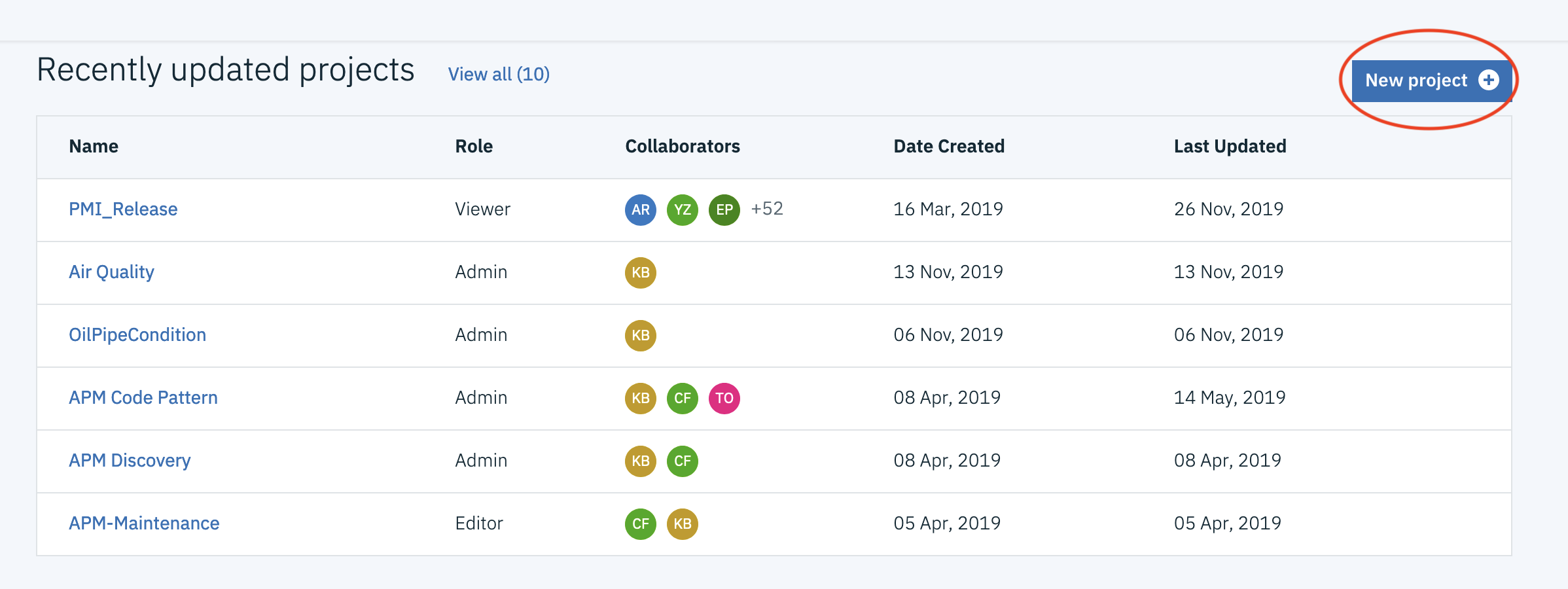Click the plus icon on New project
The width and height of the screenshot is (1568, 589).
pos(1489,80)
